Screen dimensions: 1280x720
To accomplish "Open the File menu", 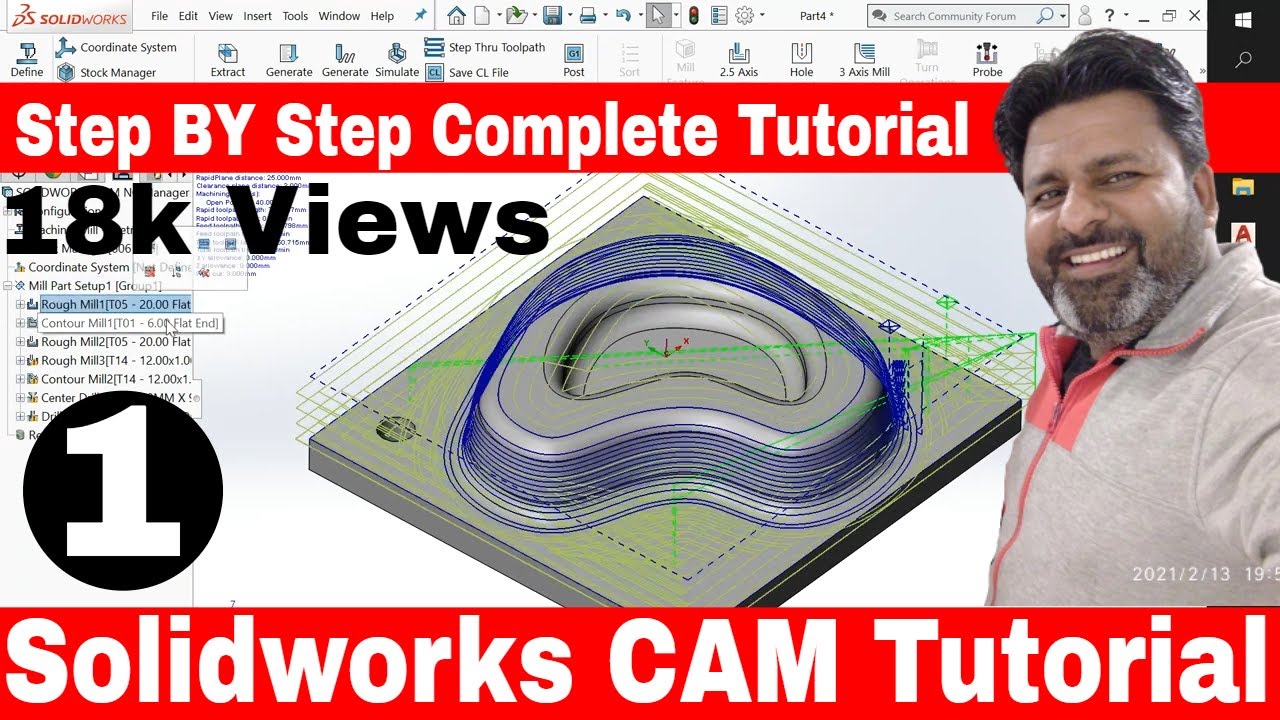I will [160, 16].
